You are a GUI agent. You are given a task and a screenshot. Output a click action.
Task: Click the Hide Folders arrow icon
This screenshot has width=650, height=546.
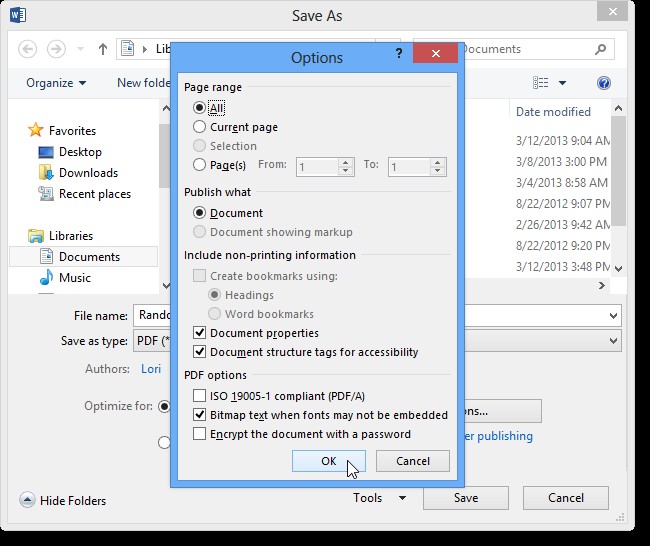pos(27,500)
